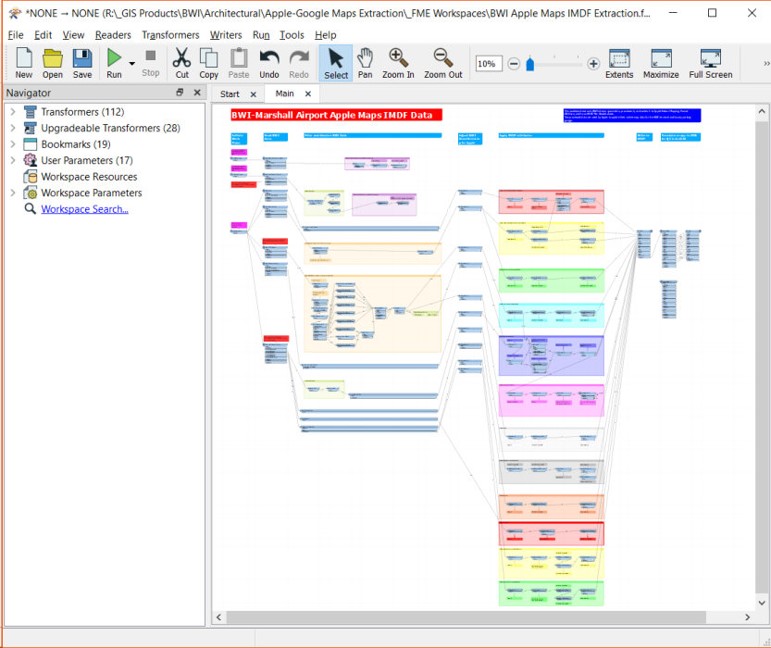Expand the User Parameters (17) node
The image size is (771, 648).
pyautogui.click(x=13, y=160)
